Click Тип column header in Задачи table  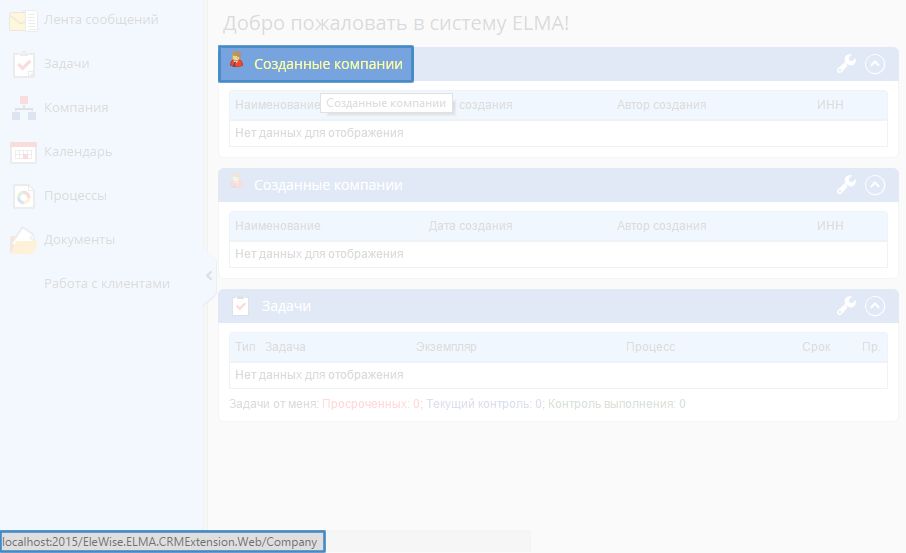(245, 347)
